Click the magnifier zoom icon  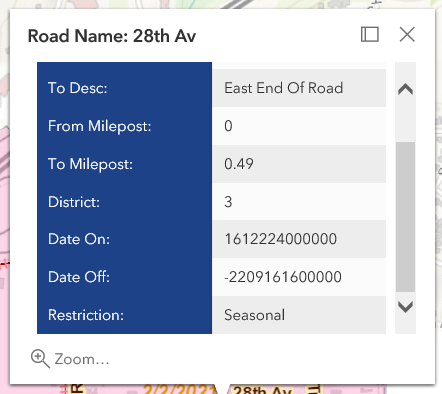[40, 359]
